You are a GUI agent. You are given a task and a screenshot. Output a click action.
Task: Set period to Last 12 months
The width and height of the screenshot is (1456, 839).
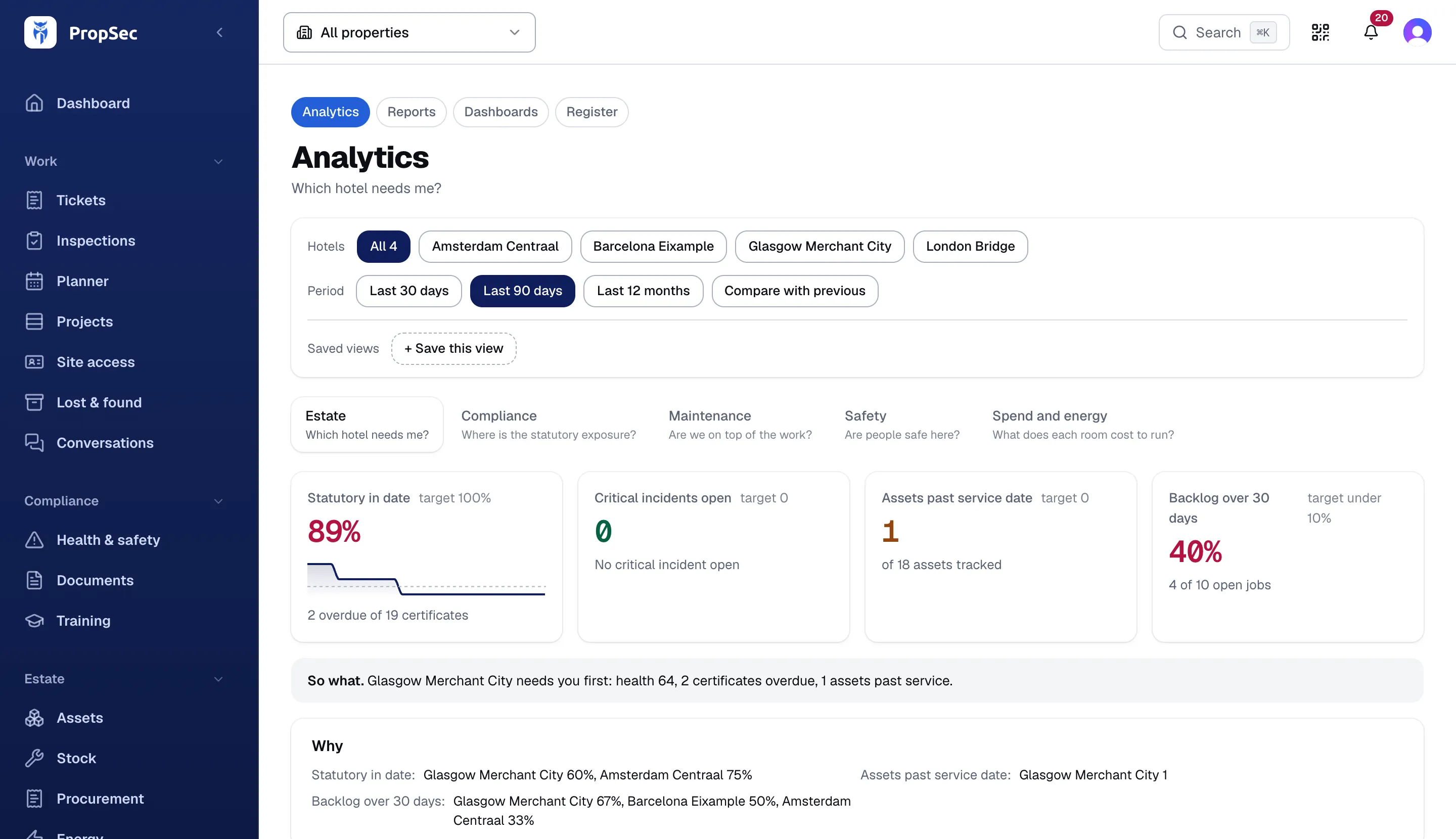click(x=643, y=291)
